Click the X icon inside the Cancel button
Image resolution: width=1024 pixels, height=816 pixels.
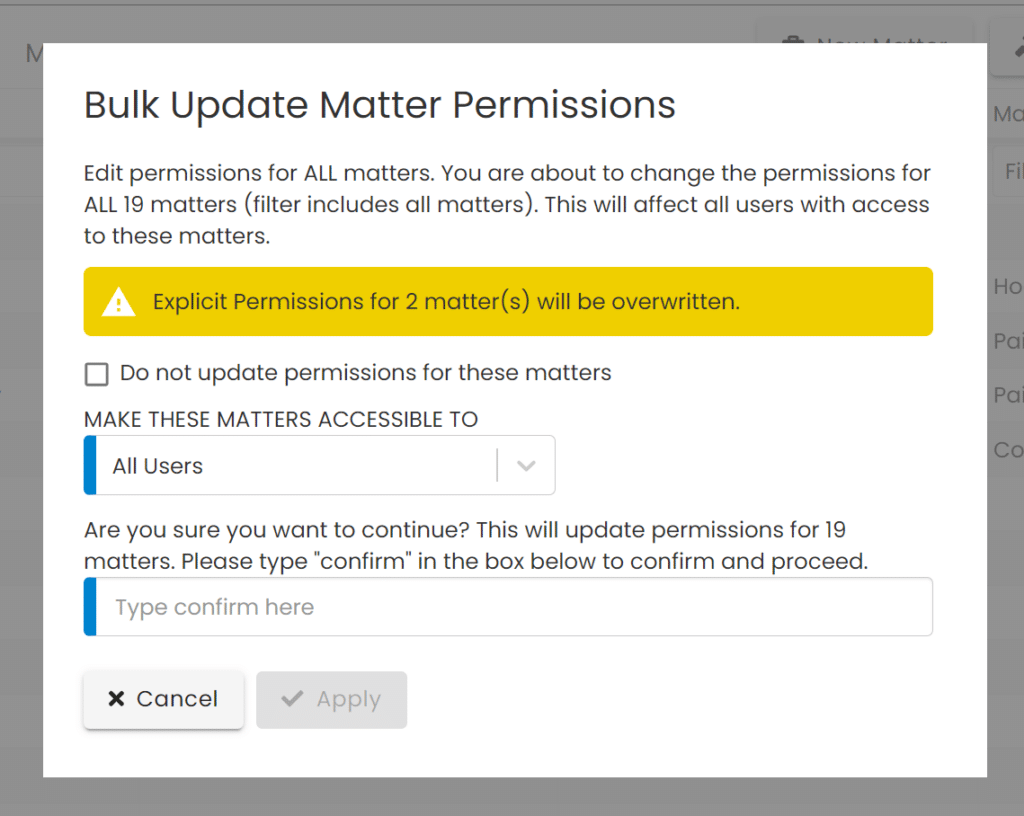point(117,699)
